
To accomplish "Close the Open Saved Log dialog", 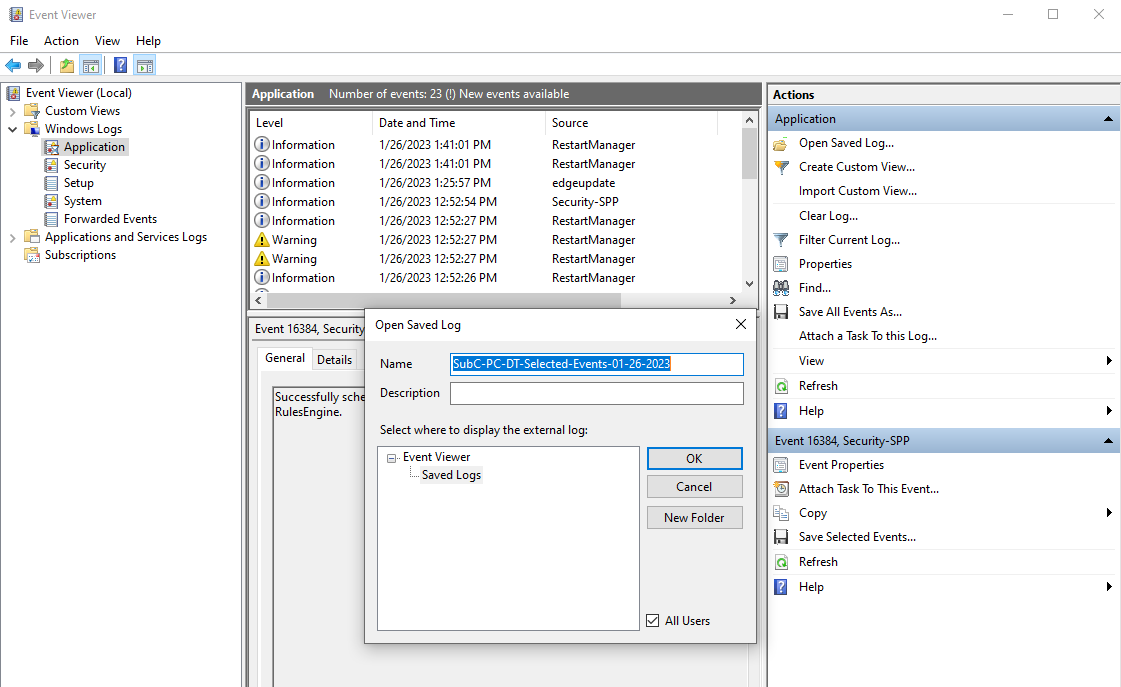I will pos(740,325).
